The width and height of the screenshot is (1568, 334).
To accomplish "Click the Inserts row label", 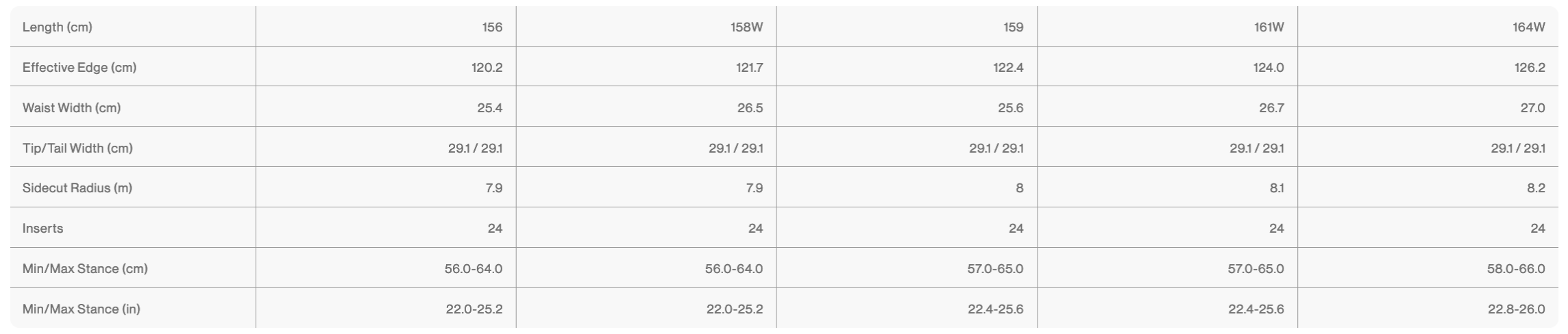I will click(42, 228).
